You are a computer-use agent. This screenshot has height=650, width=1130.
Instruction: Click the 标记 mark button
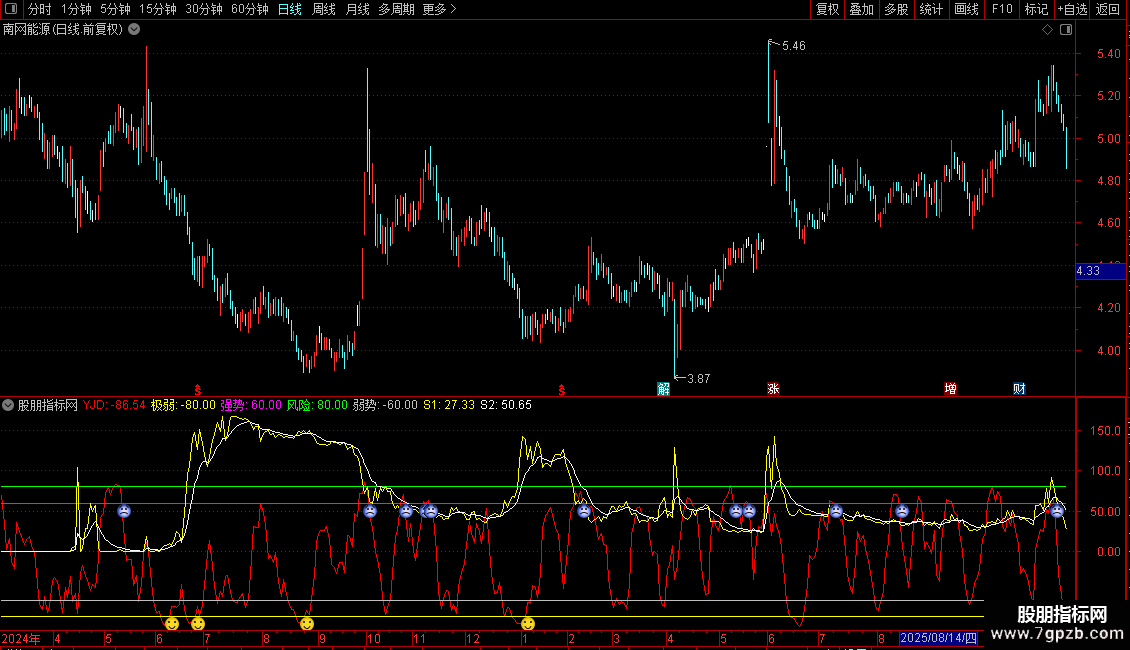[x=1036, y=9]
